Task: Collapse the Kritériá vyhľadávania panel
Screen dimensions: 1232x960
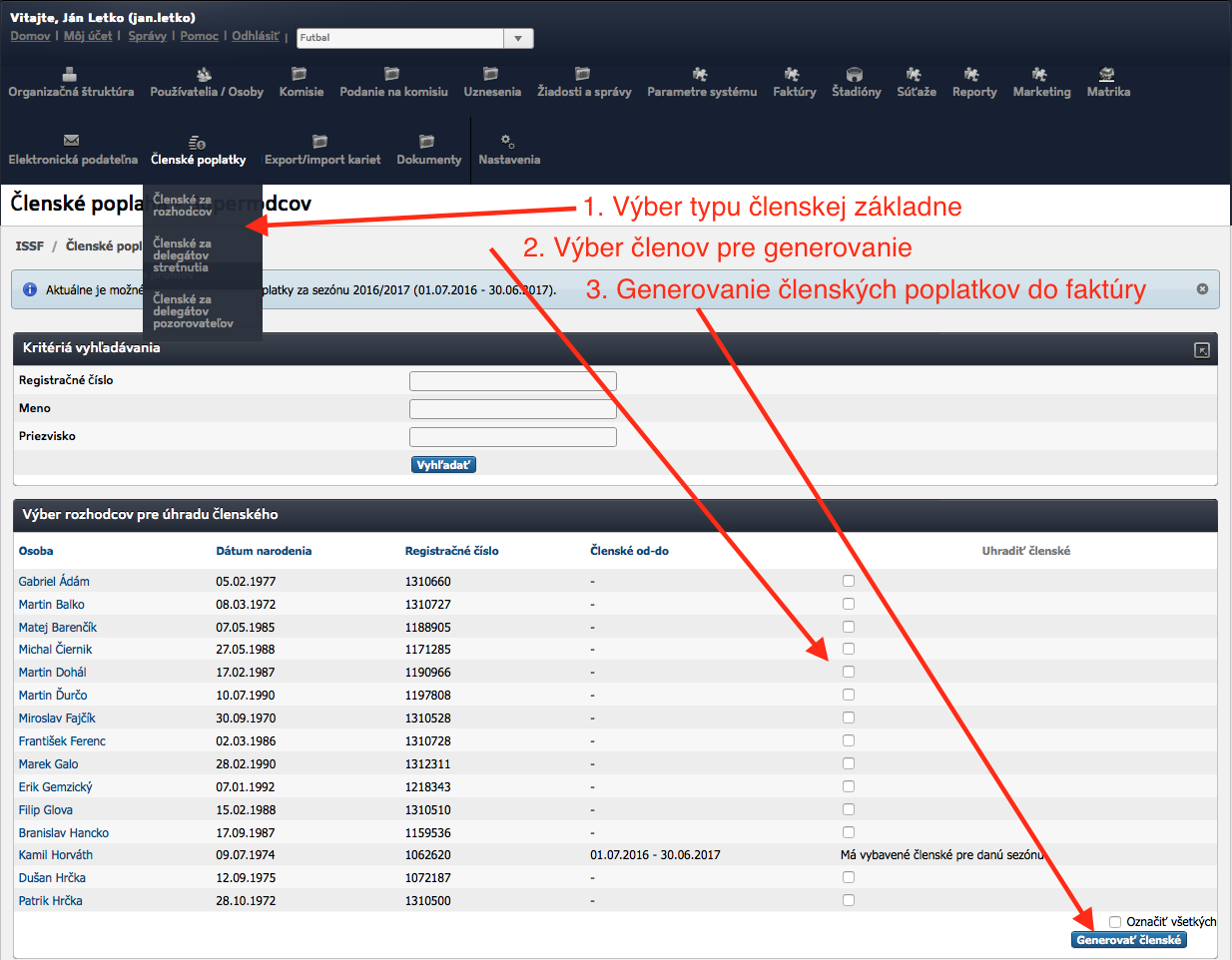Action: coord(1201,350)
